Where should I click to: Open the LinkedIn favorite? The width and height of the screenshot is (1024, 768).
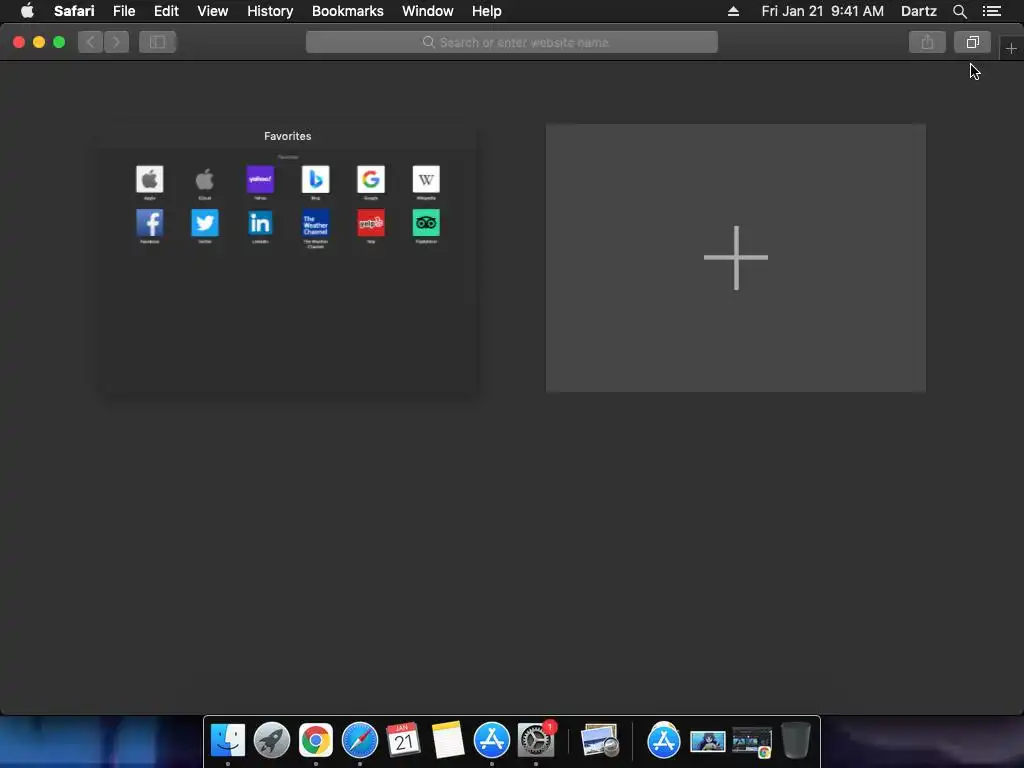(260, 223)
